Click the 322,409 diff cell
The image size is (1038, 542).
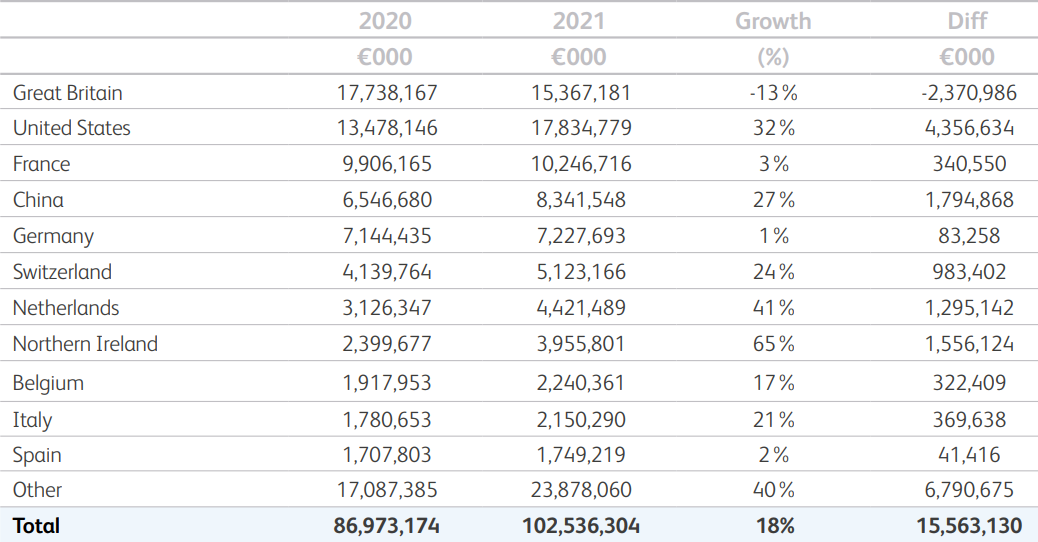click(x=969, y=383)
